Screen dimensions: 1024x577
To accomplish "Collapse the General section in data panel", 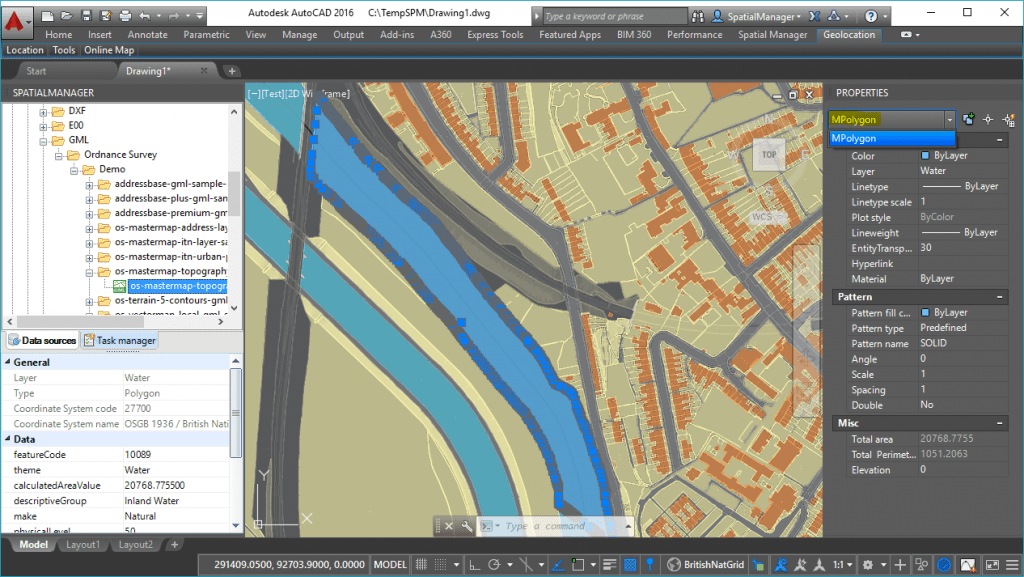I will pyautogui.click(x=9, y=362).
